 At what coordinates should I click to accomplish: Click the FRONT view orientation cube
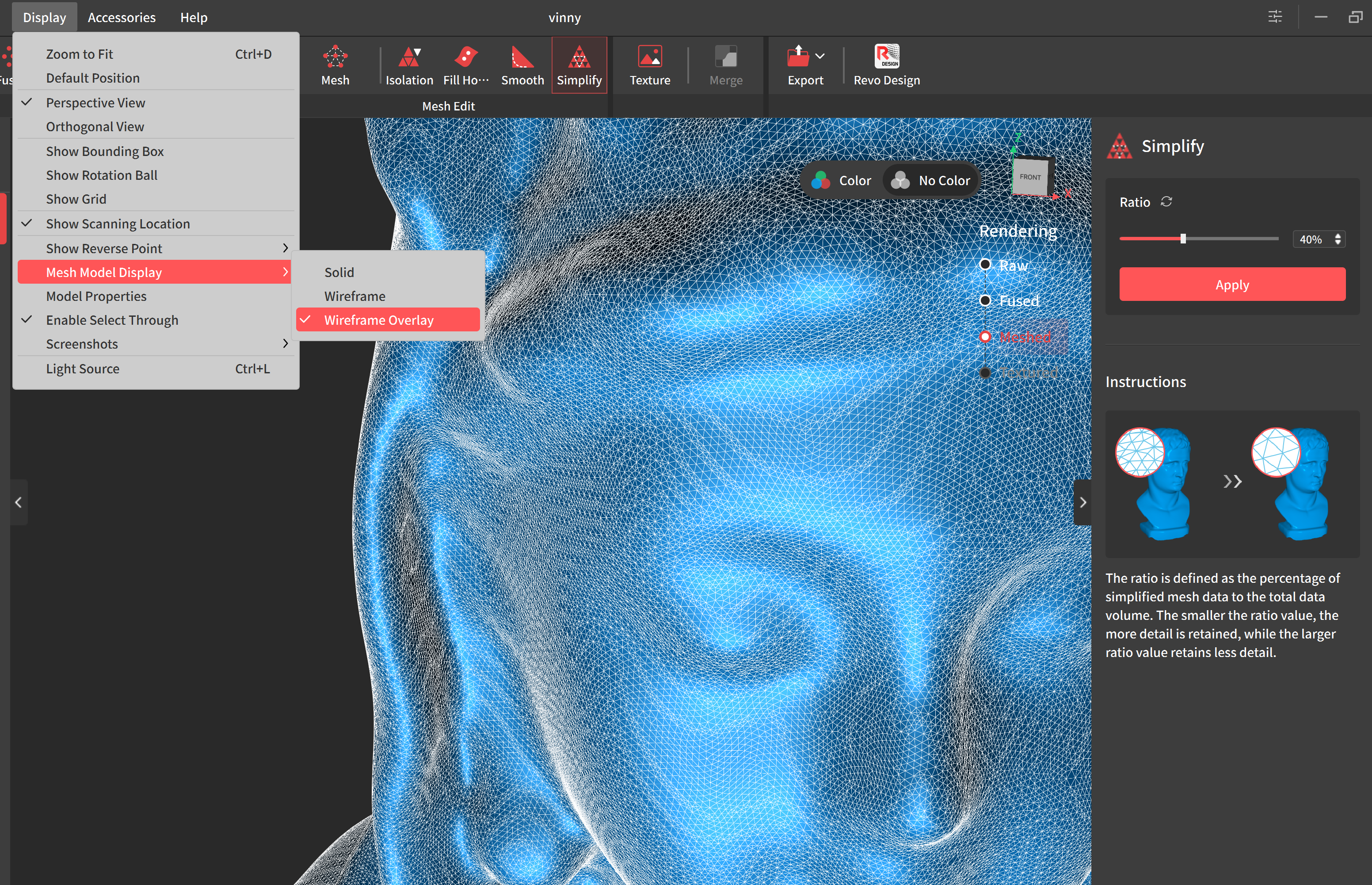click(x=1030, y=177)
